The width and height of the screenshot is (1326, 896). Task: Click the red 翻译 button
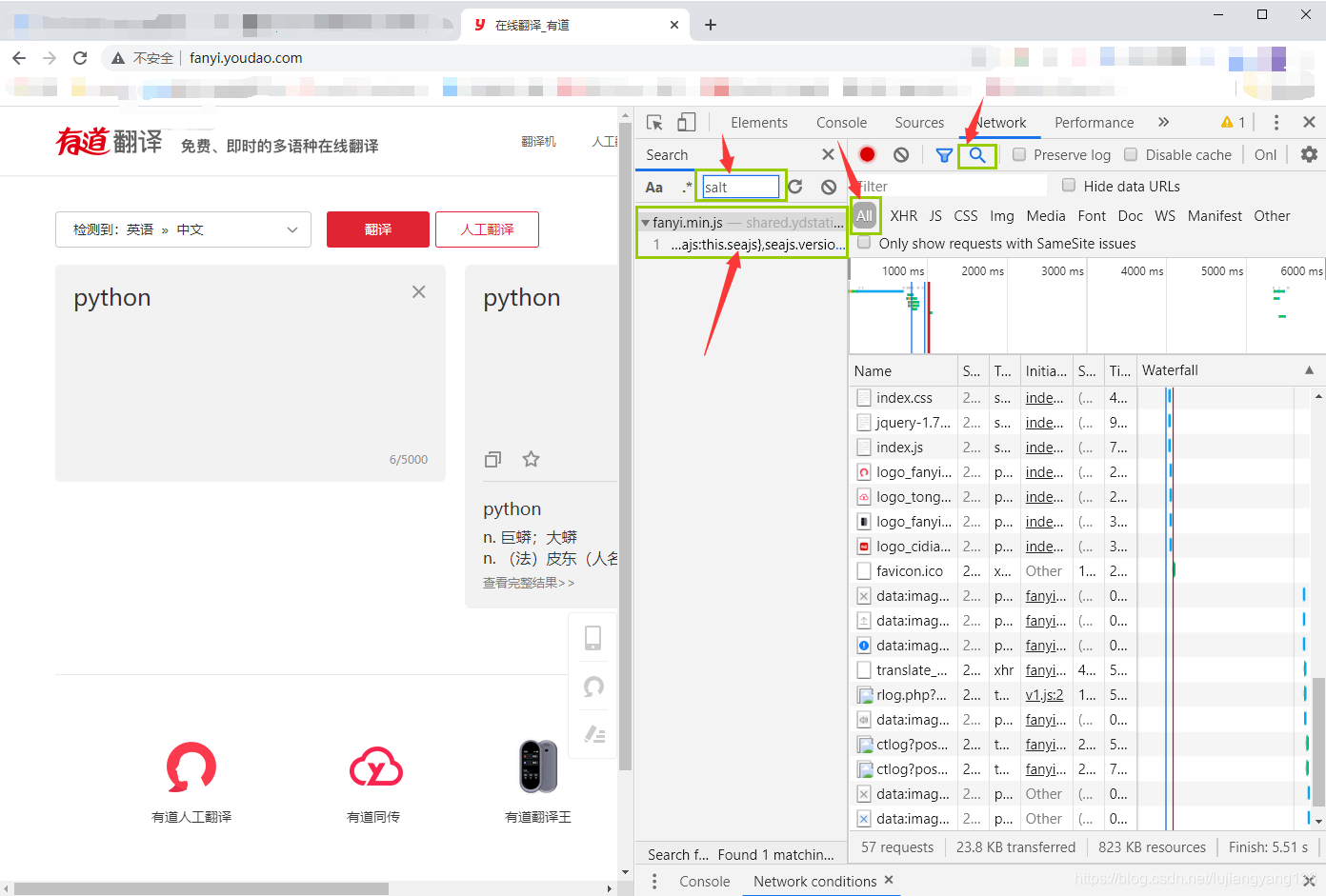coord(378,229)
